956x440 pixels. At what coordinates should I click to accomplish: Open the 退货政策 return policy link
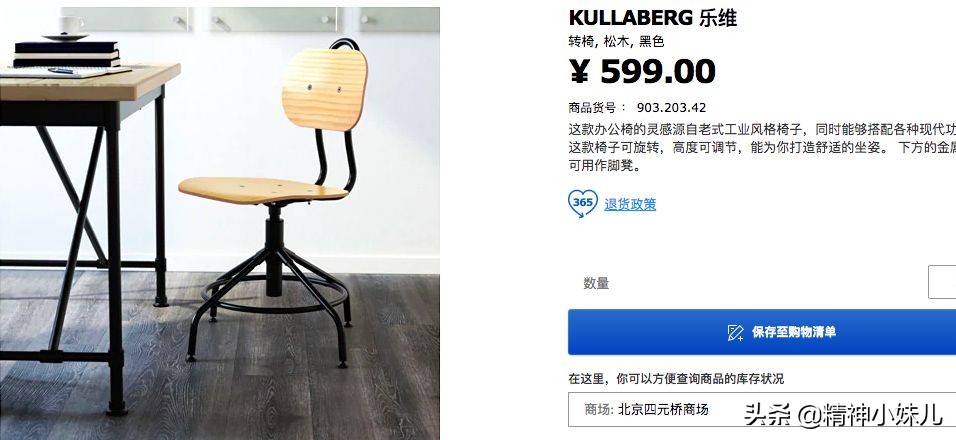tap(630, 204)
